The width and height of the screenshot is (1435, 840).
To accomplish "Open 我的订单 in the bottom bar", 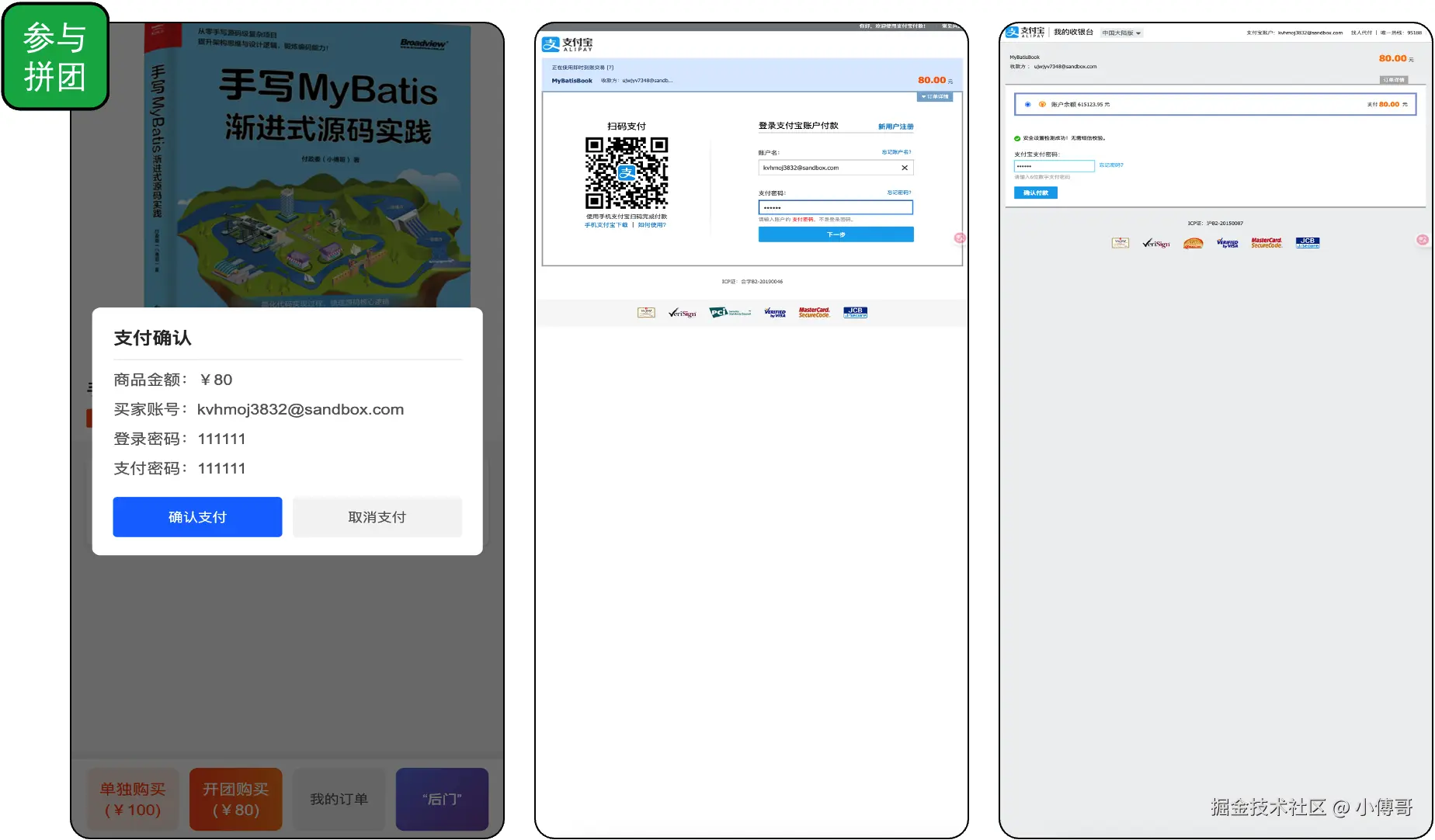I will [339, 800].
